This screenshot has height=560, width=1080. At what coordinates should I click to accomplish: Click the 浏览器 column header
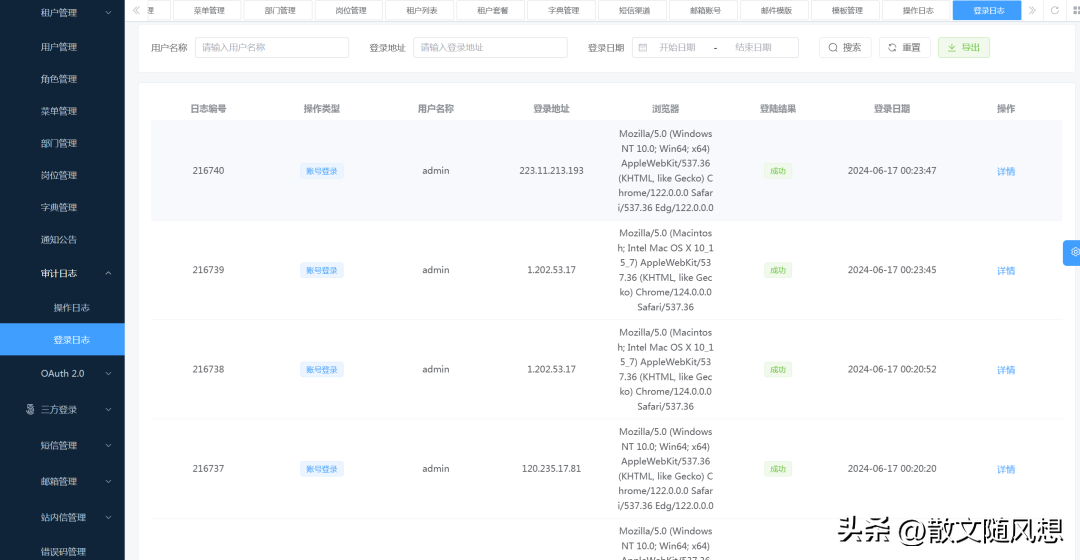pyautogui.click(x=665, y=109)
